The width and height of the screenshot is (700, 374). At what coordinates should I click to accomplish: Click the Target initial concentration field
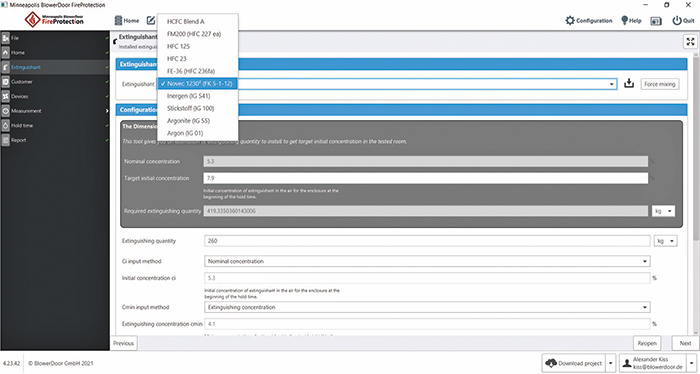tap(425, 178)
